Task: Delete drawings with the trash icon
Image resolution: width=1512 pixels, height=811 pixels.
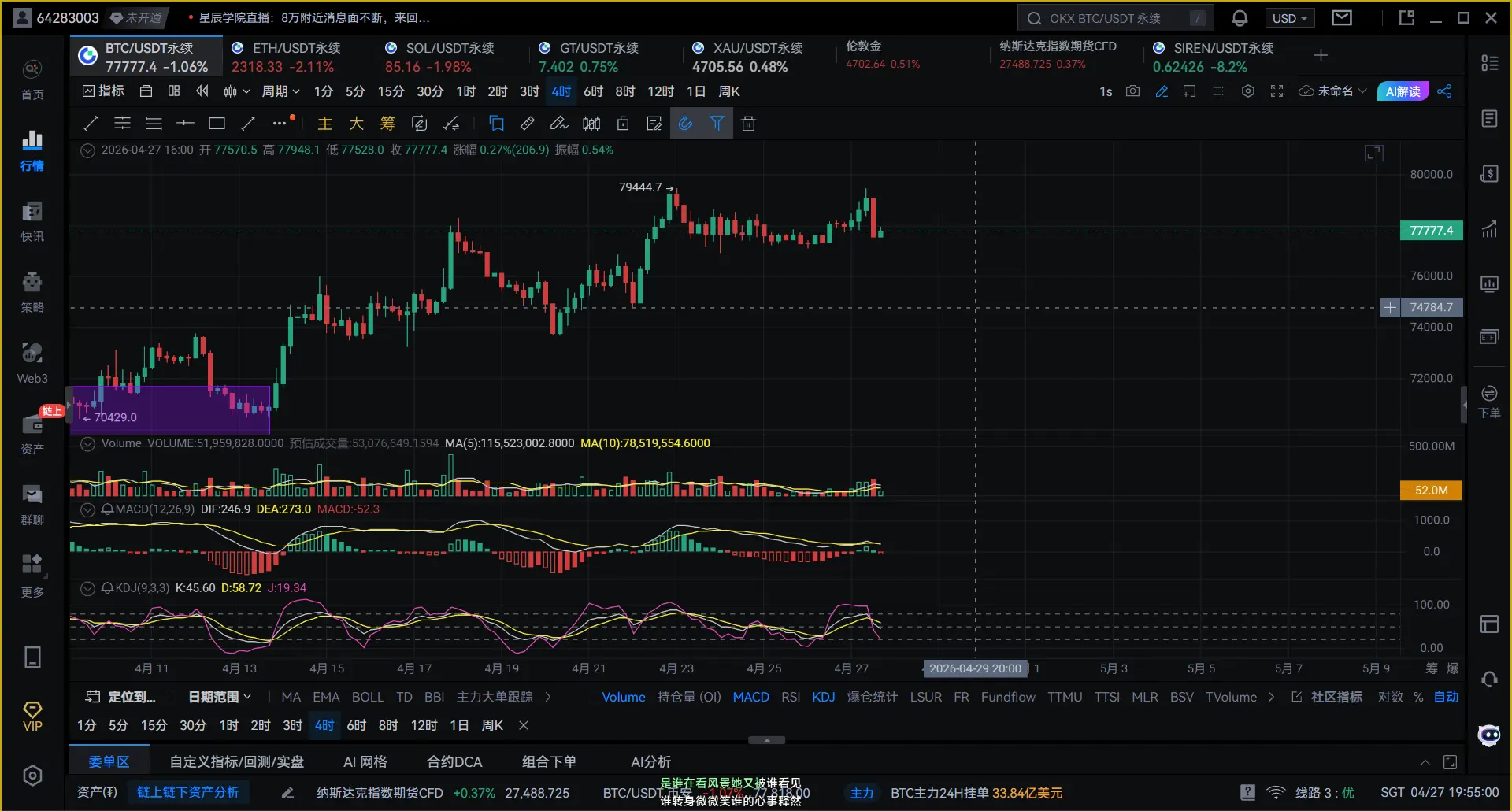Action: (748, 124)
